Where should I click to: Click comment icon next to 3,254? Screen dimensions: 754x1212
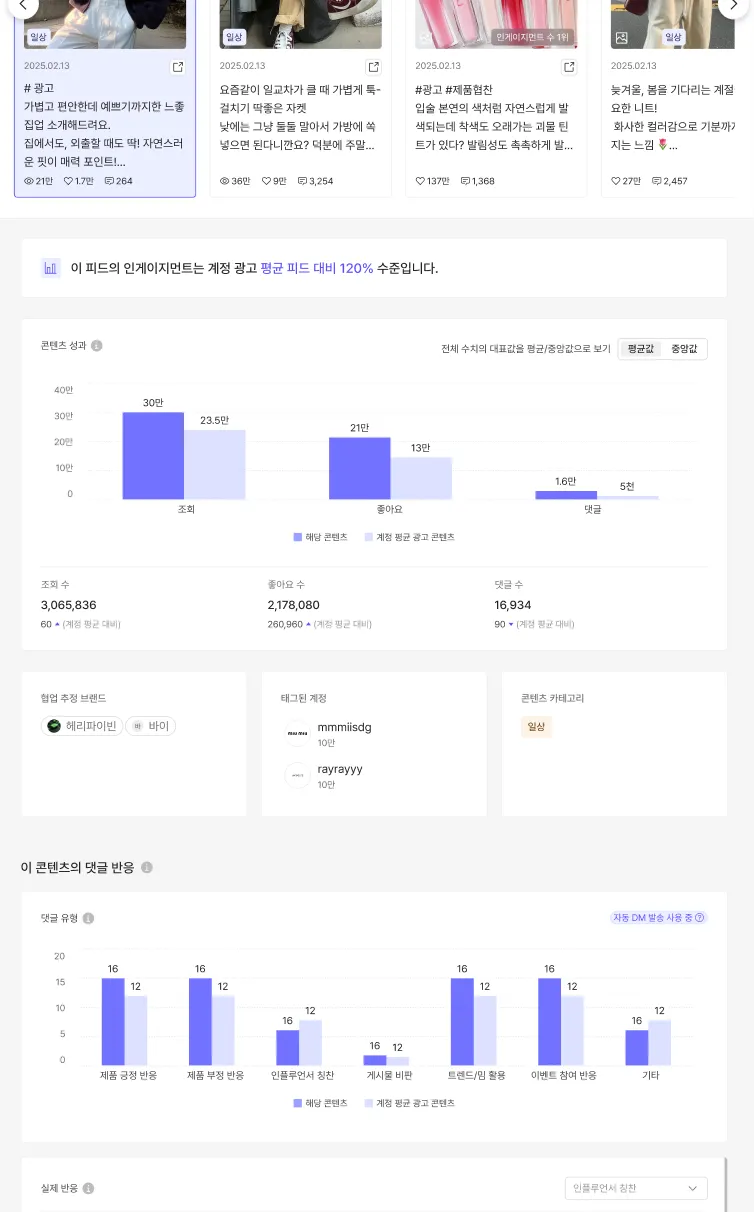(302, 181)
